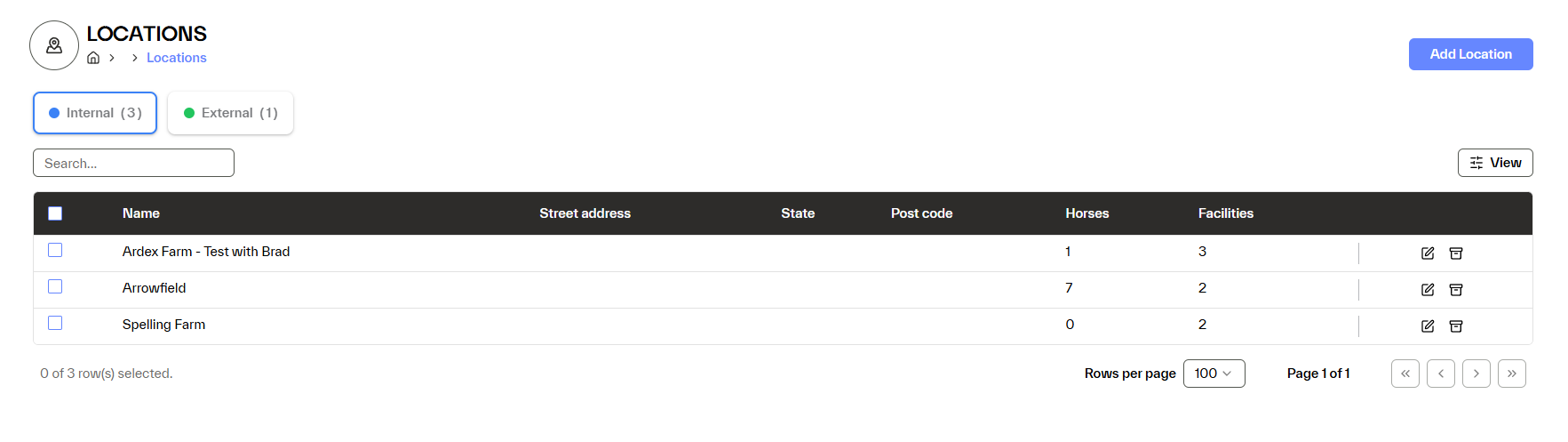Switch to the Internal locations tab
This screenshot has height=442, width=1568.
pos(95,113)
